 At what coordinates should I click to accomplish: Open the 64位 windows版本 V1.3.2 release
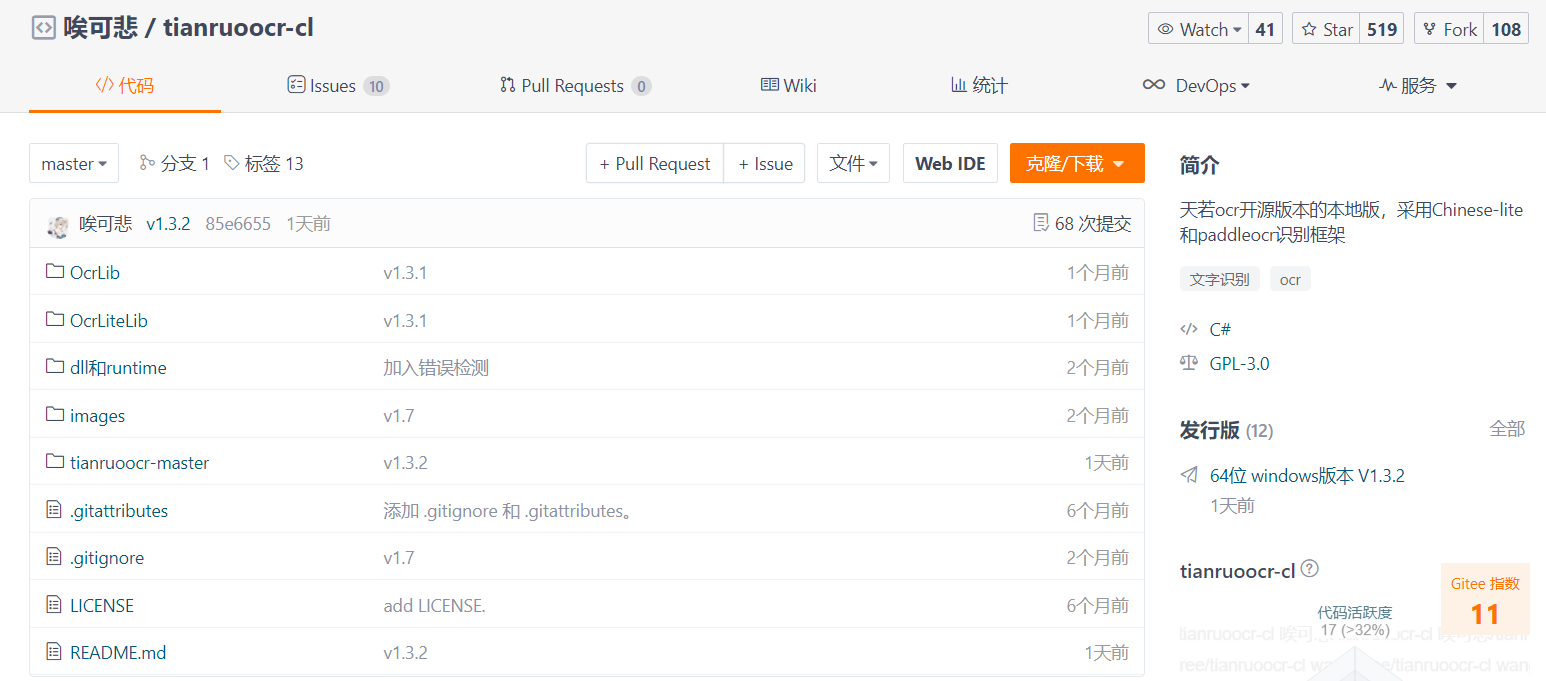tap(1307, 476)
